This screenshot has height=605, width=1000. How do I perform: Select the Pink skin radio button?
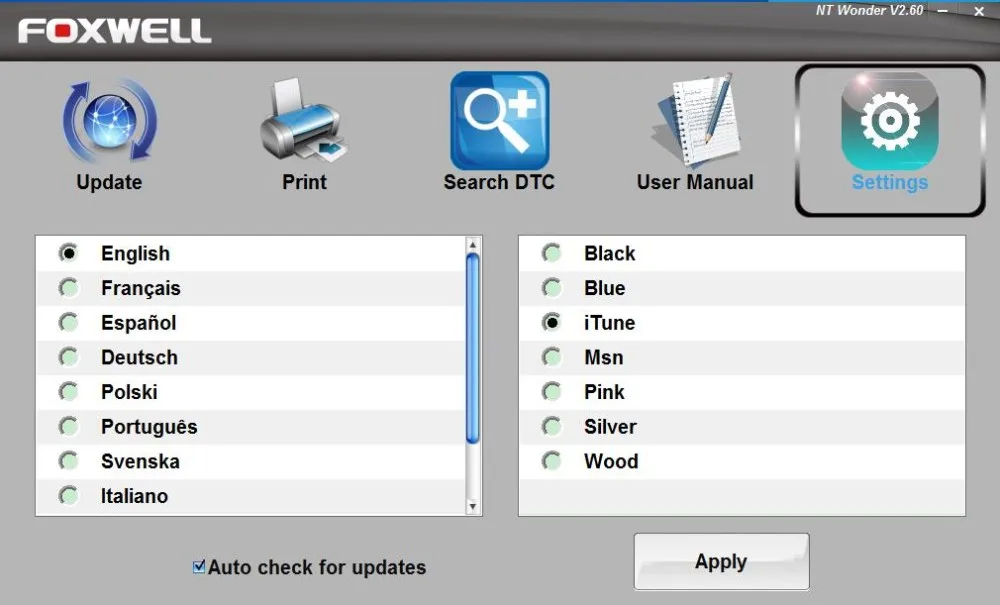[552, 391]
